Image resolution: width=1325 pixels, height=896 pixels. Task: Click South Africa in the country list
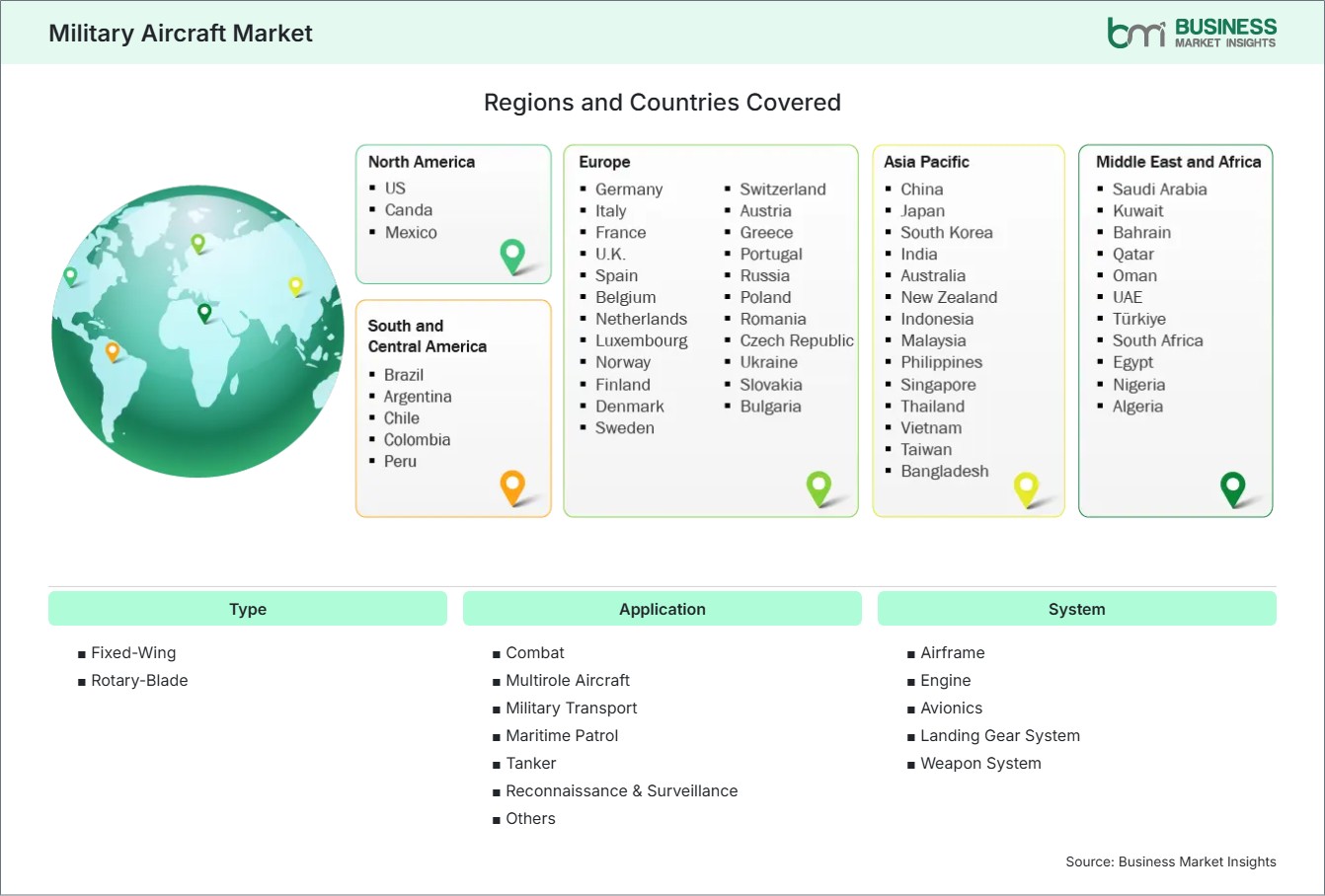[1158, 341]
